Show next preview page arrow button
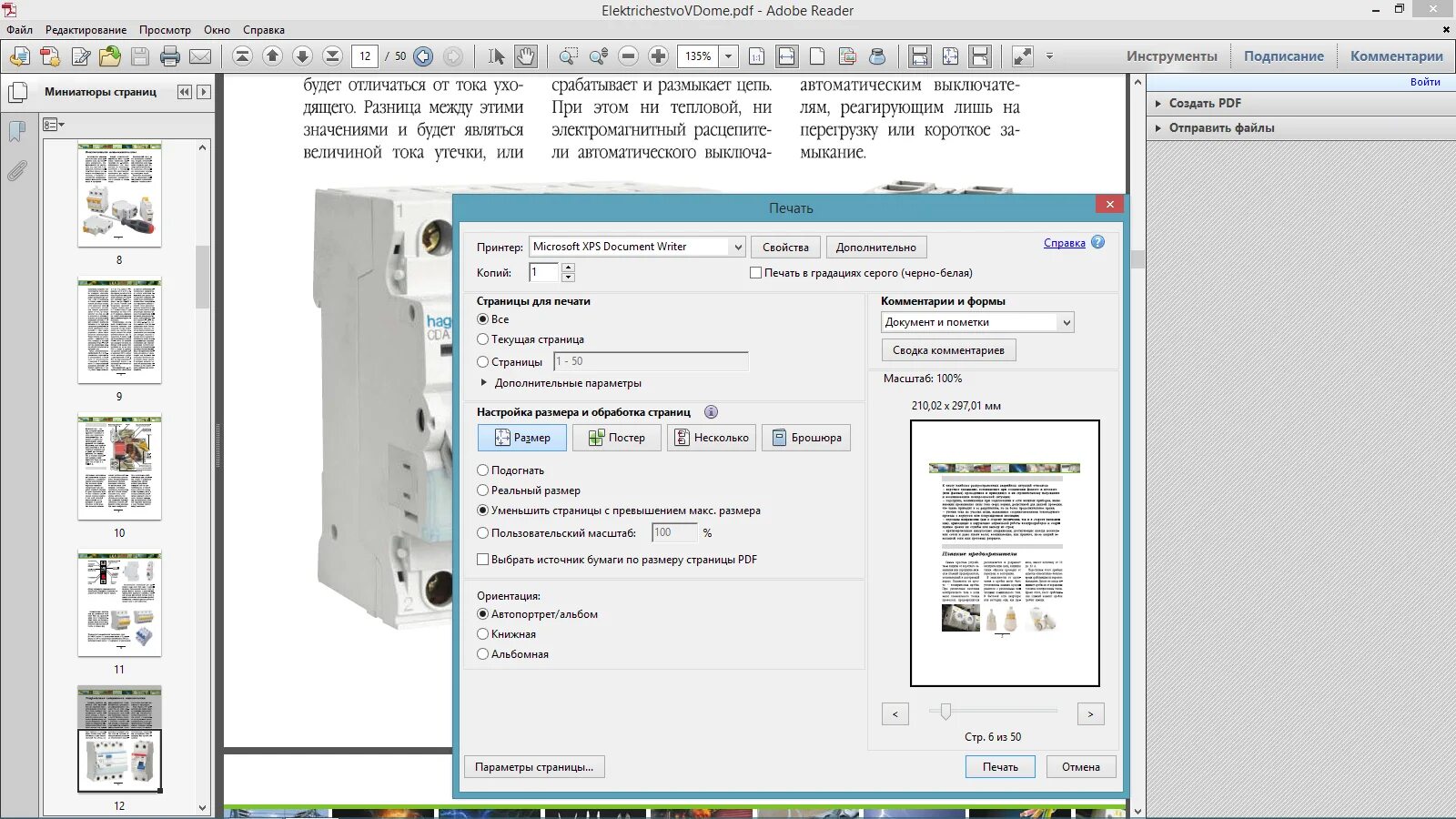 click(x=1090, y=714)
